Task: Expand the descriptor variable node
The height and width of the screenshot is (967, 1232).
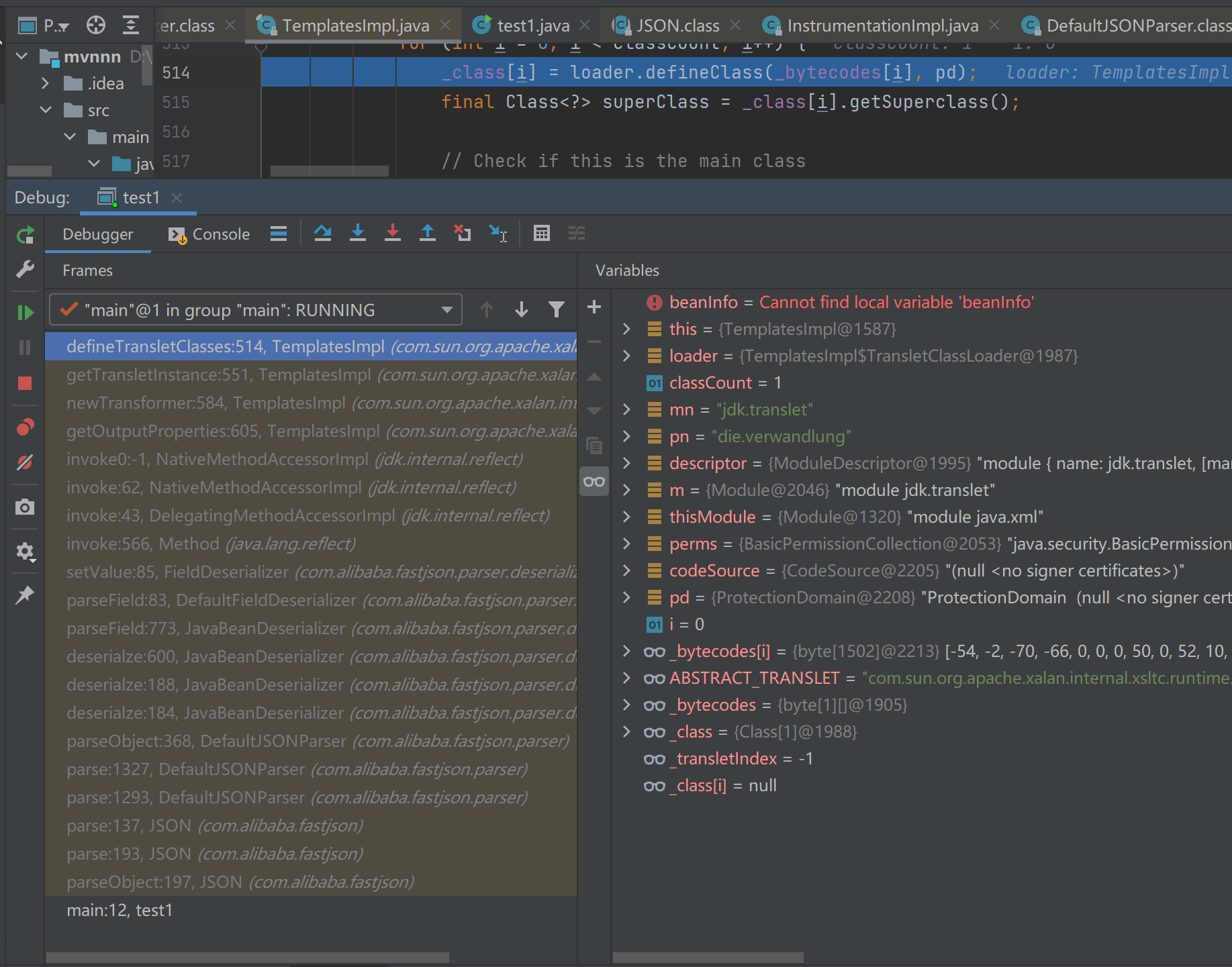Action: 626,463
